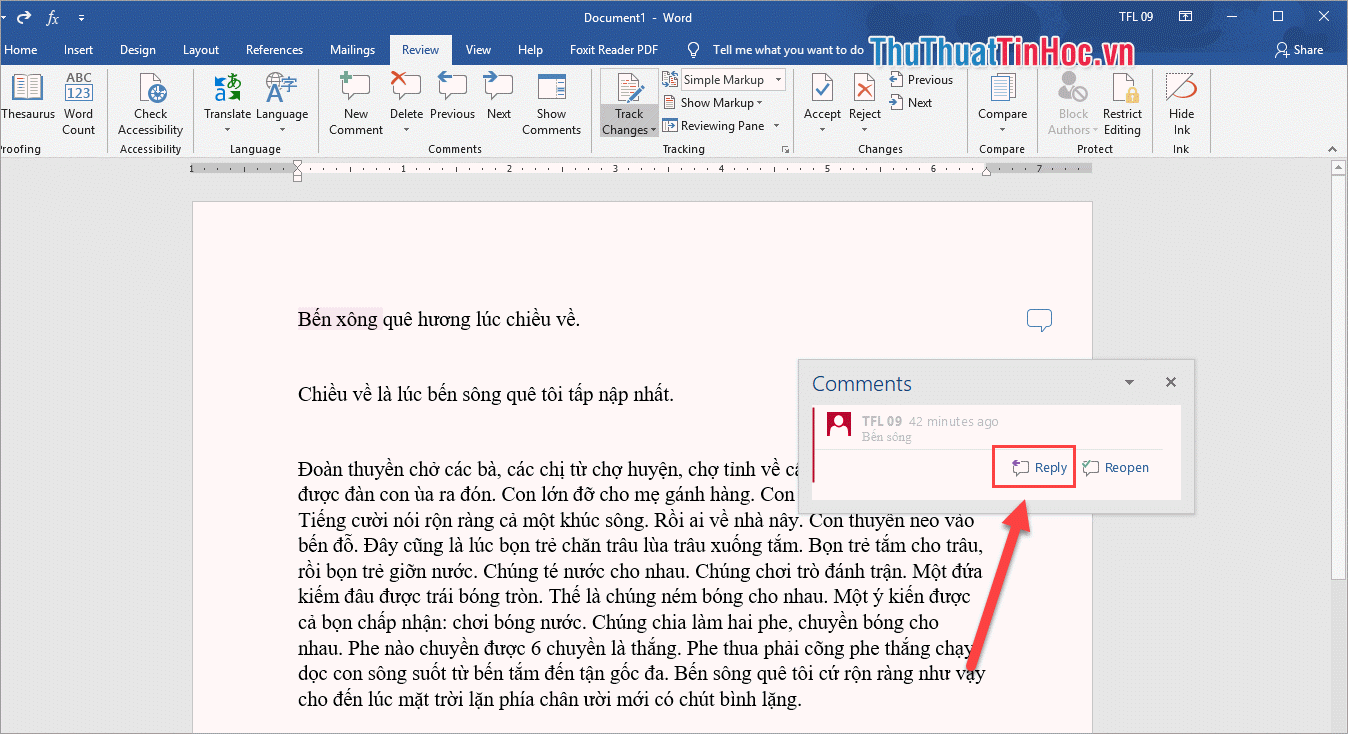This screenshot has height=734, width=1348.
Task: Click the first-line indent ruler marker
Action: click(x=297, y=165)
